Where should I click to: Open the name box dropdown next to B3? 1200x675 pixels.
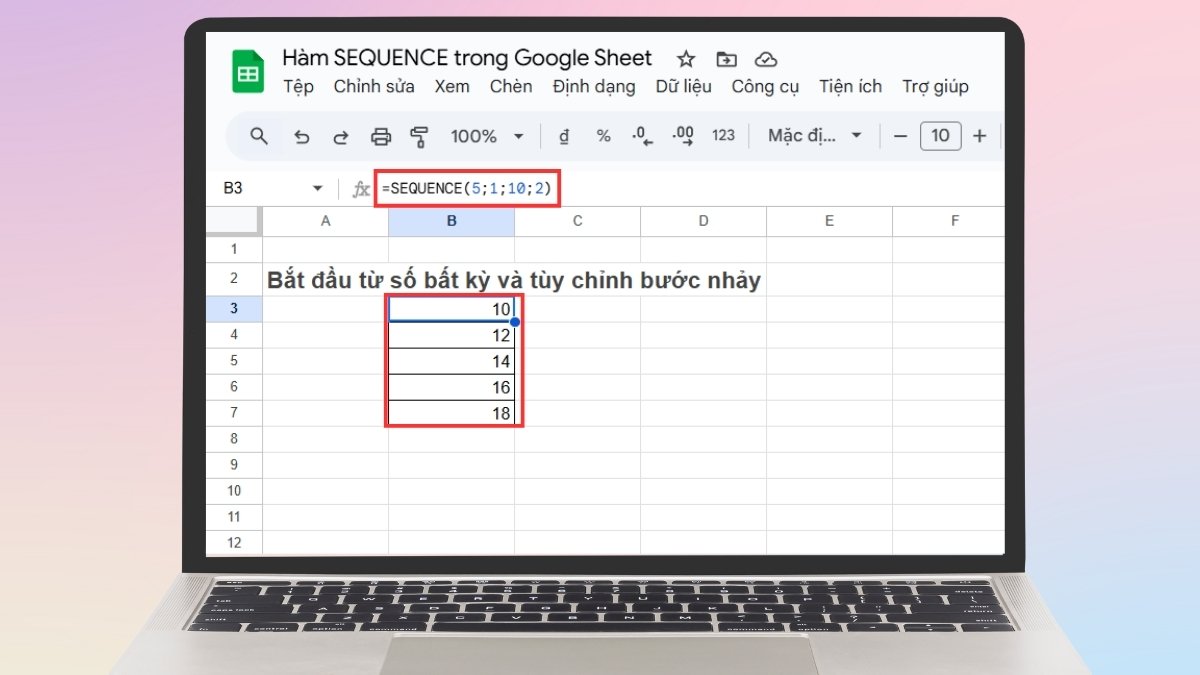point(318,188)
